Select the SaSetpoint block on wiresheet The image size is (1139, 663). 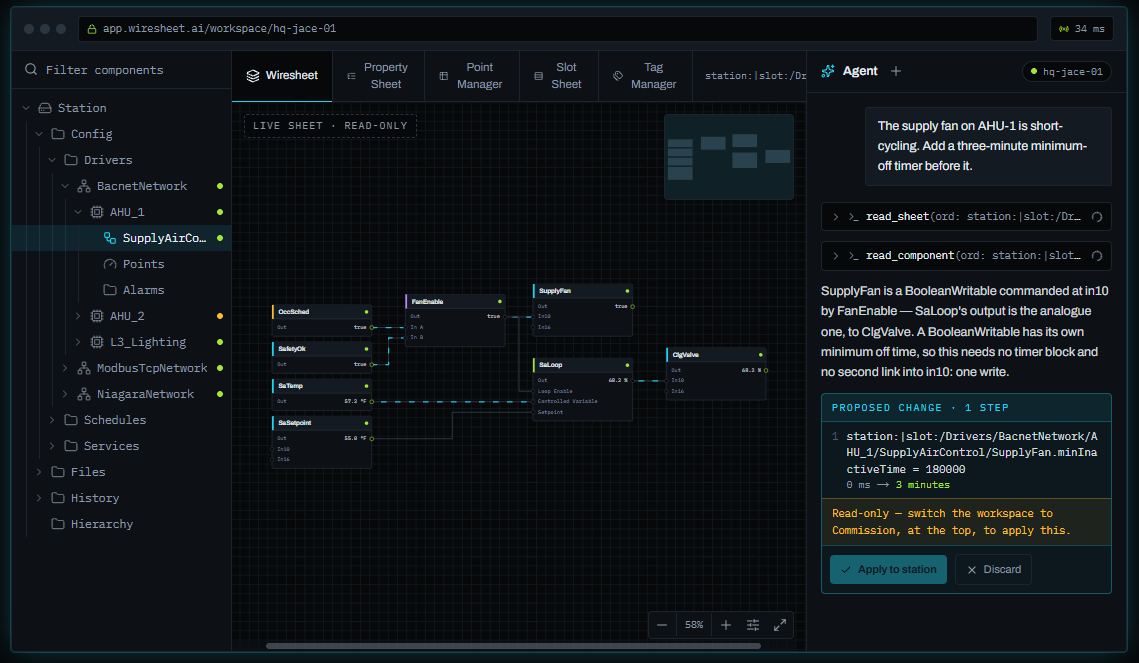pos(322,442)
